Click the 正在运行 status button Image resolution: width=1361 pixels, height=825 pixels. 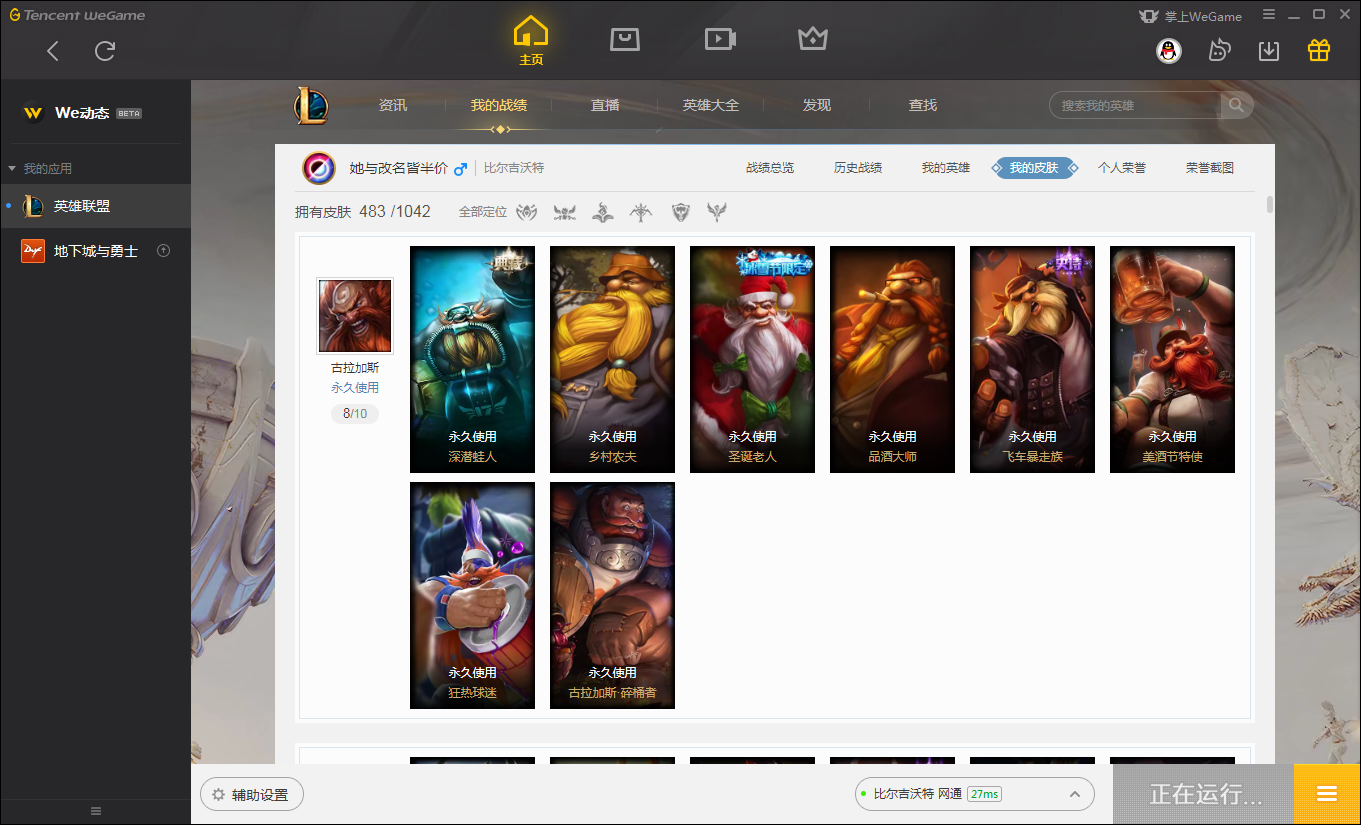pos(1204,794)
